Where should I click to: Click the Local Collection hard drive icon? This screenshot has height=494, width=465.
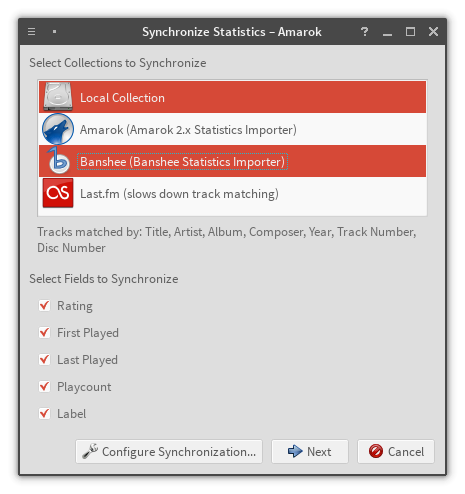(x=58, y=97)
